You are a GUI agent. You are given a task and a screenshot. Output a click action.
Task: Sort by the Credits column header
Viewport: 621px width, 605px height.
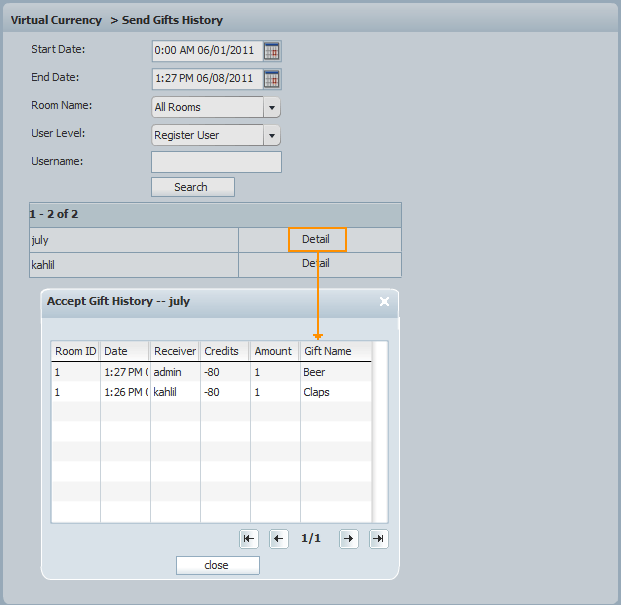(224, 351)
